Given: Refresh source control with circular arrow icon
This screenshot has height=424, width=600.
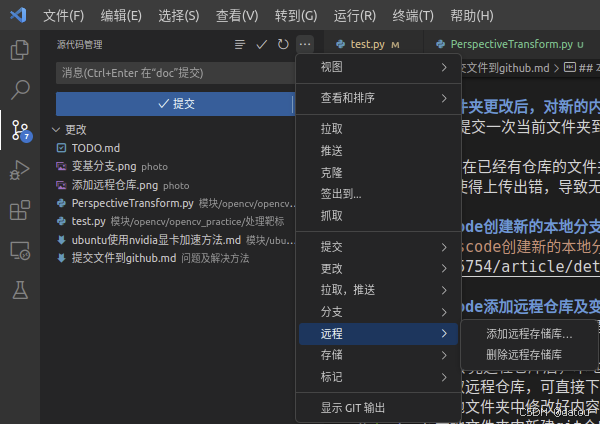Looking at the screenshot, I should click(283, 44).
